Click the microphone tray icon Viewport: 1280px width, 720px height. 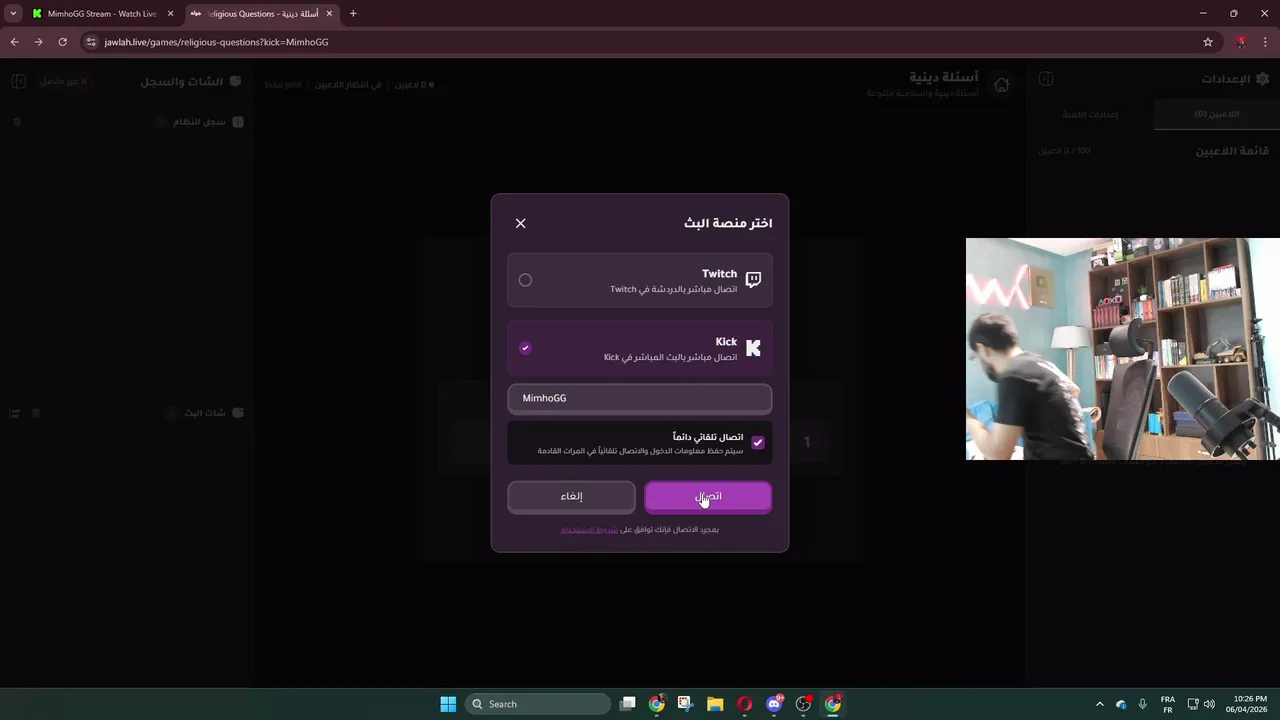pyautogui.click(x=1142, y=704)
